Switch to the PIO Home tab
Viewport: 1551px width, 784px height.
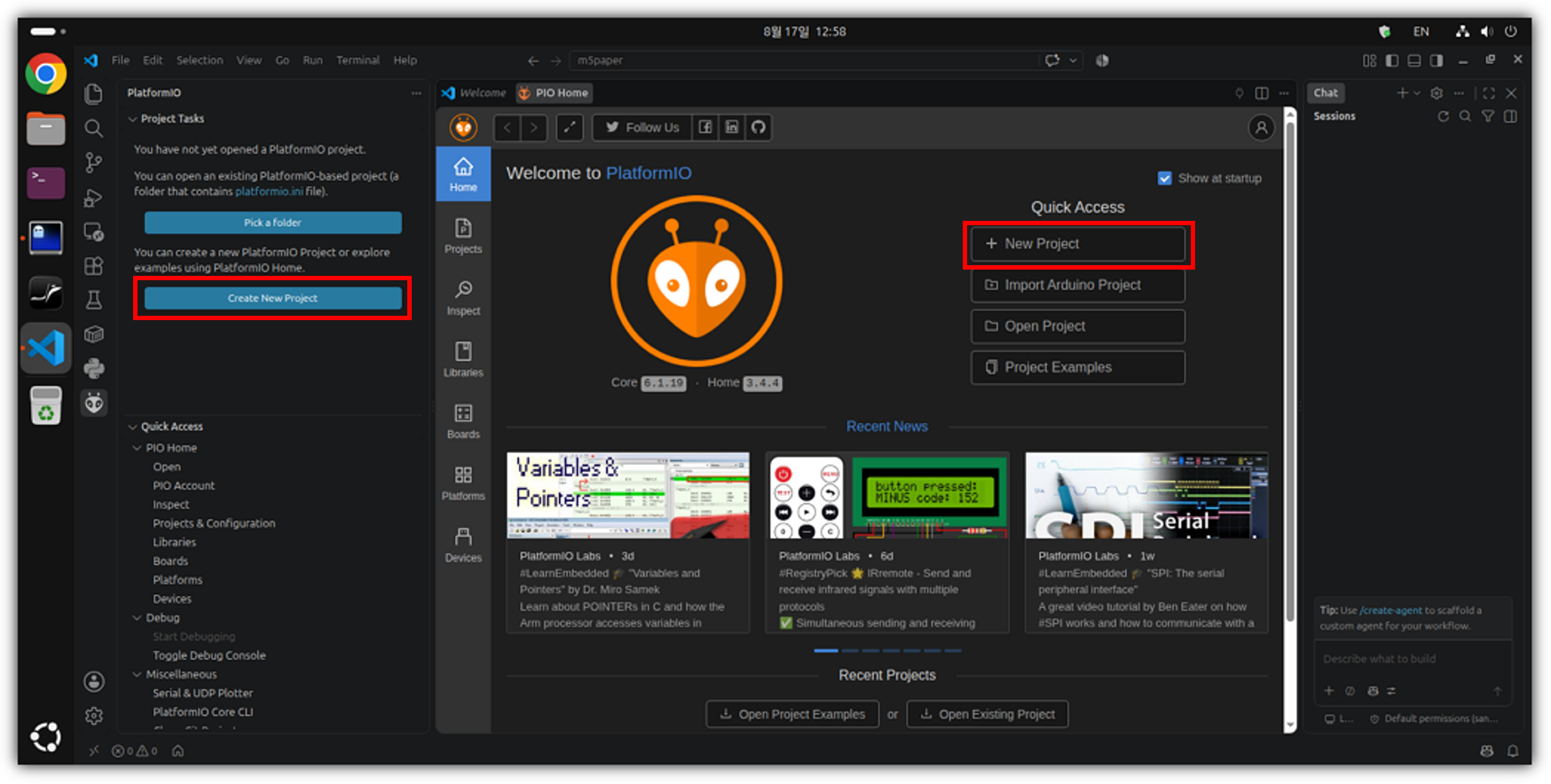pos(554,93)
